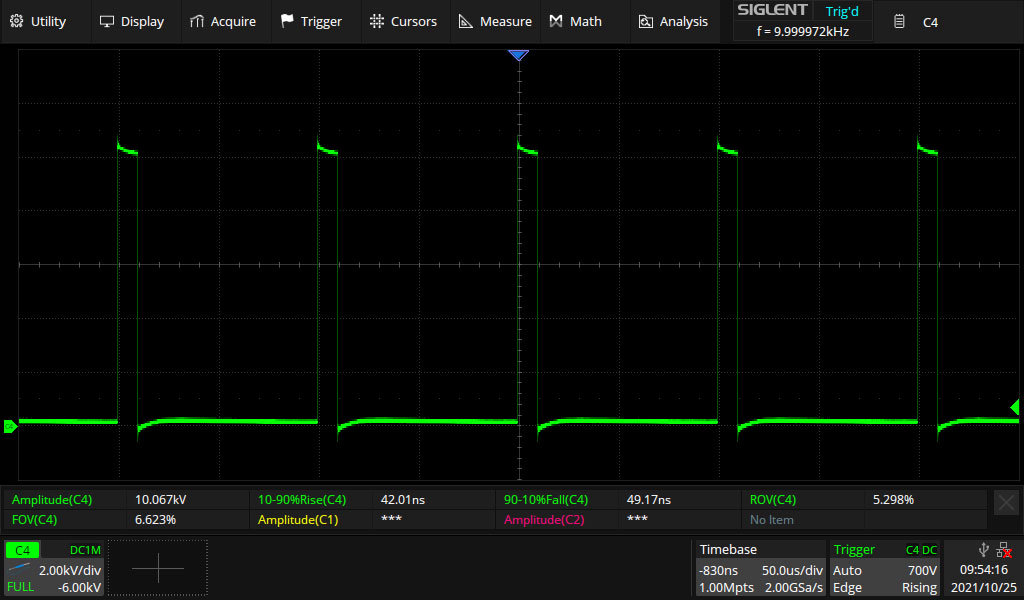
Task: Open the Timebase settings header
Action: (728, 549)
